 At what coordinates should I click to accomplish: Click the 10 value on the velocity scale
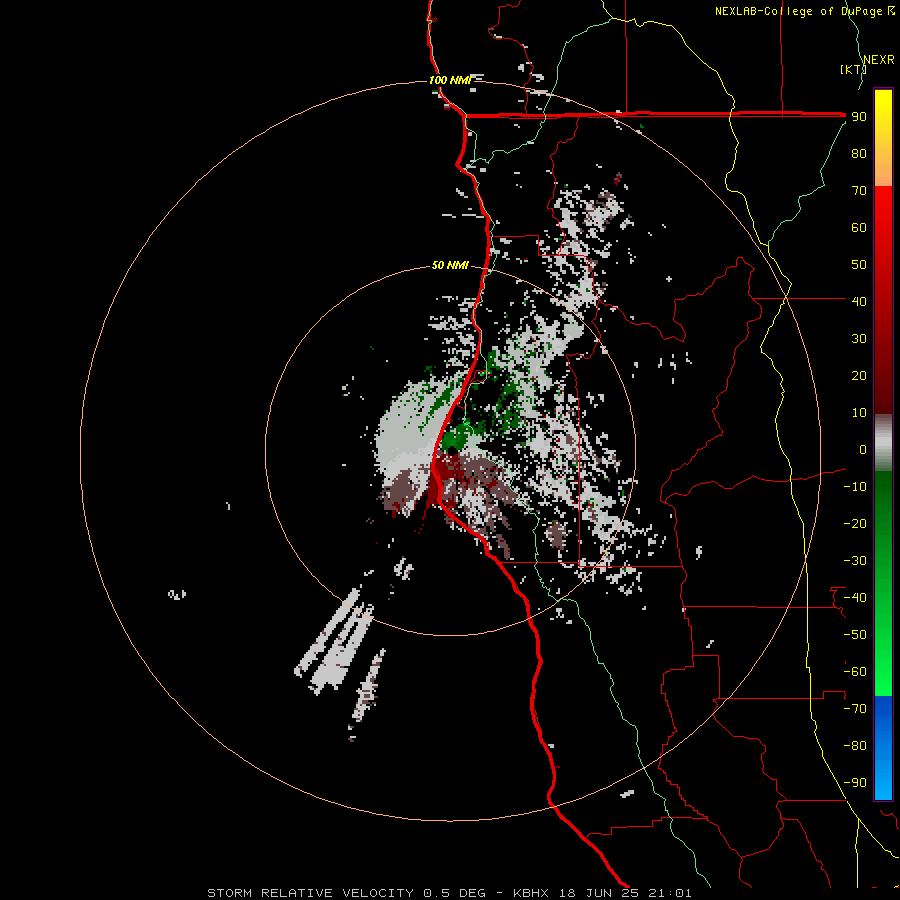pos(859,413)
